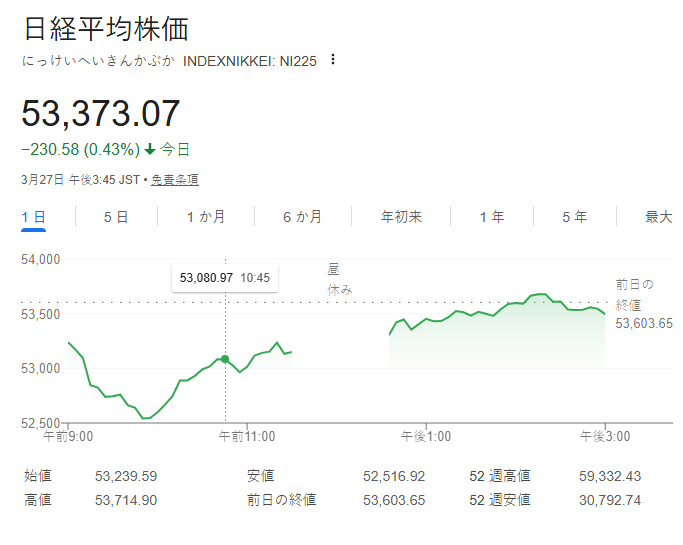Select the 1日 chart range tab
This screenshot has width=683, height=545.
(33, 217)
